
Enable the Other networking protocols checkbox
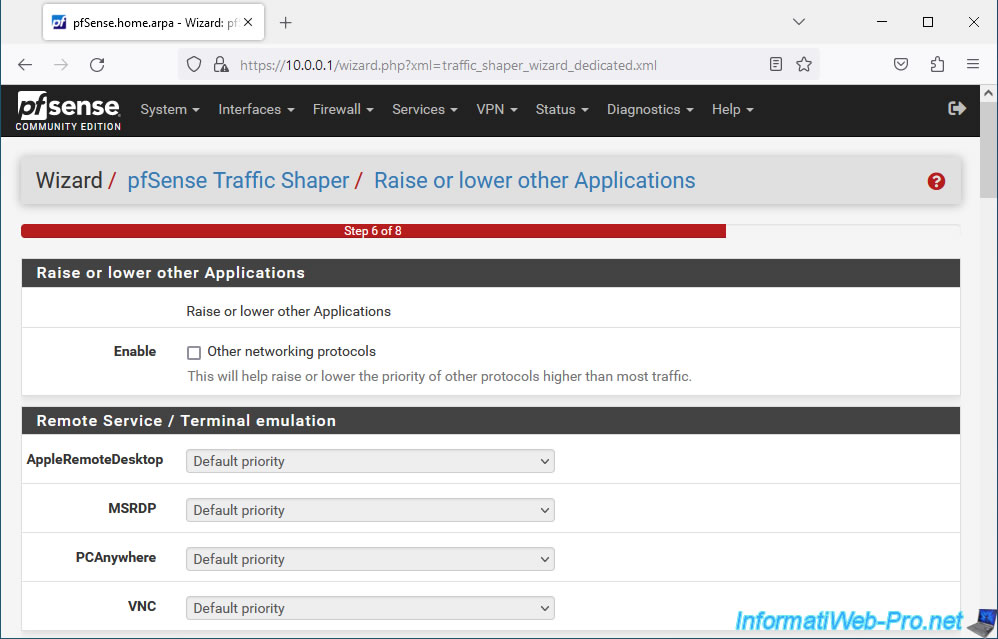click(194, 353)
